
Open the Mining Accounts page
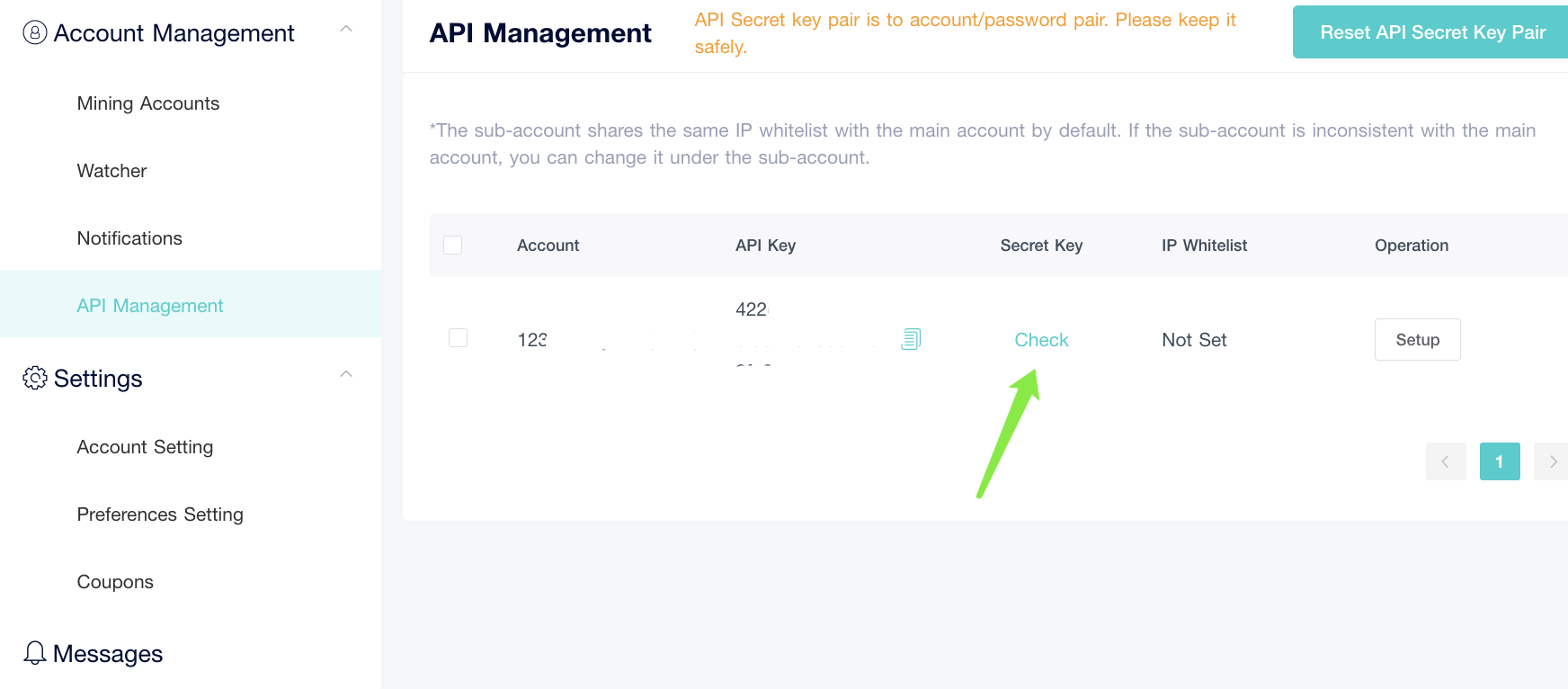[147, 103]
